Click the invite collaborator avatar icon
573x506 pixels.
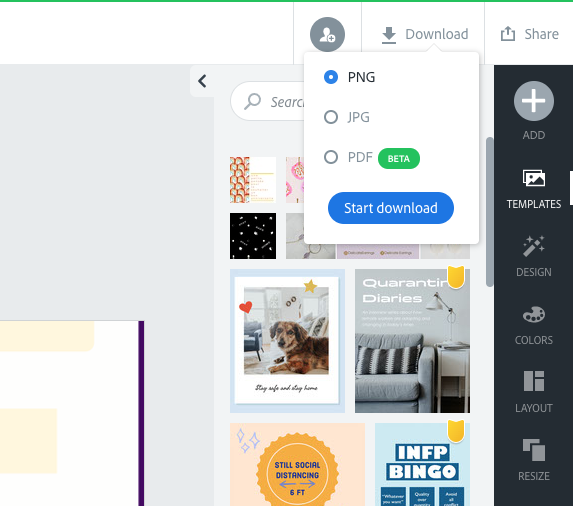click(x=327, y=34)
